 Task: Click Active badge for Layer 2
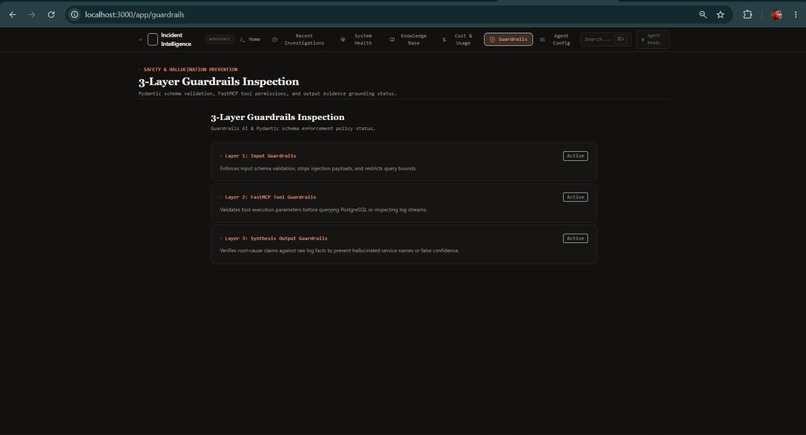click(x=575, y=197)
